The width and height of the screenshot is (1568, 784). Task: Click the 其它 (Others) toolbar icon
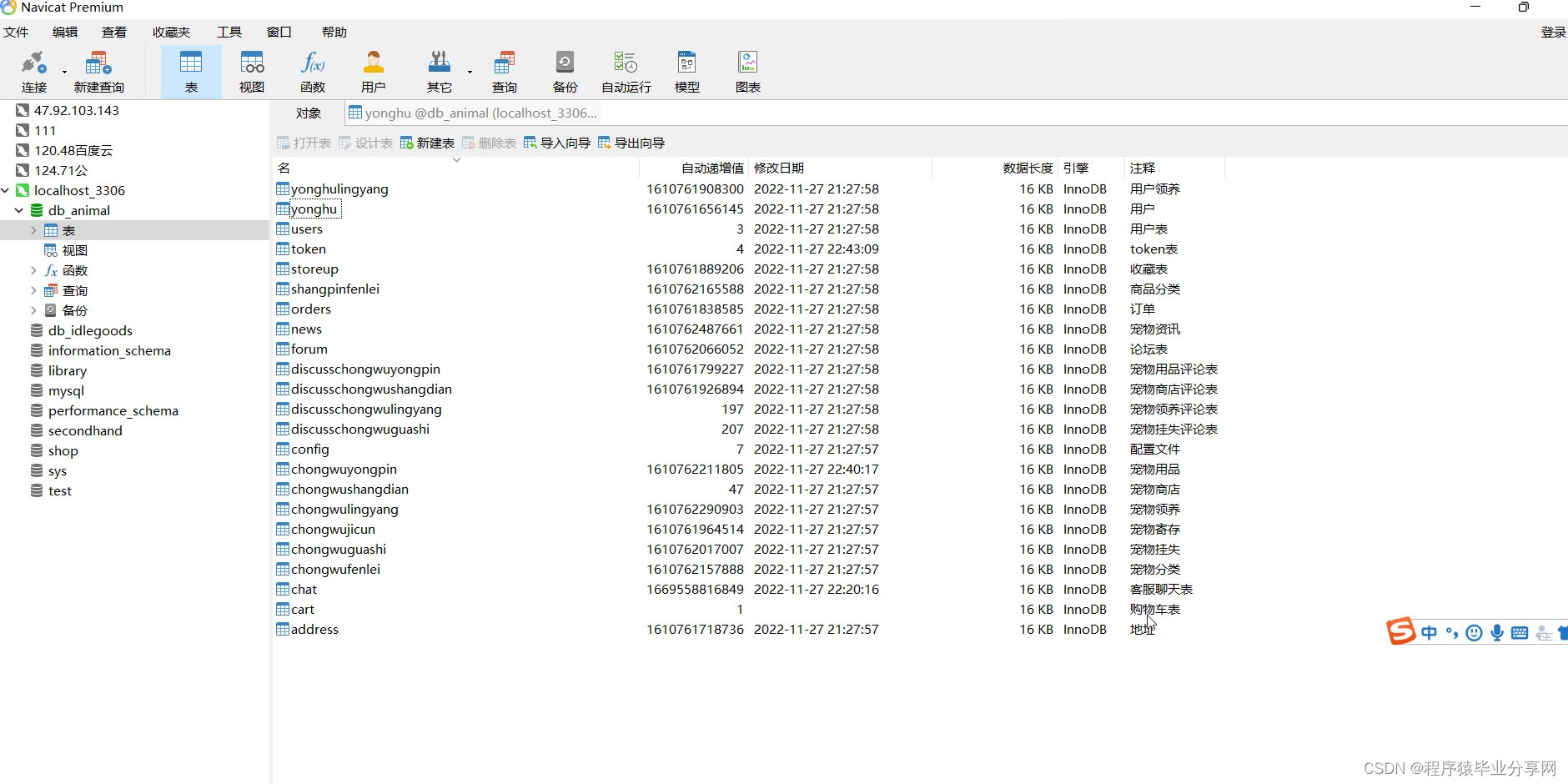[x=439, y=72]
